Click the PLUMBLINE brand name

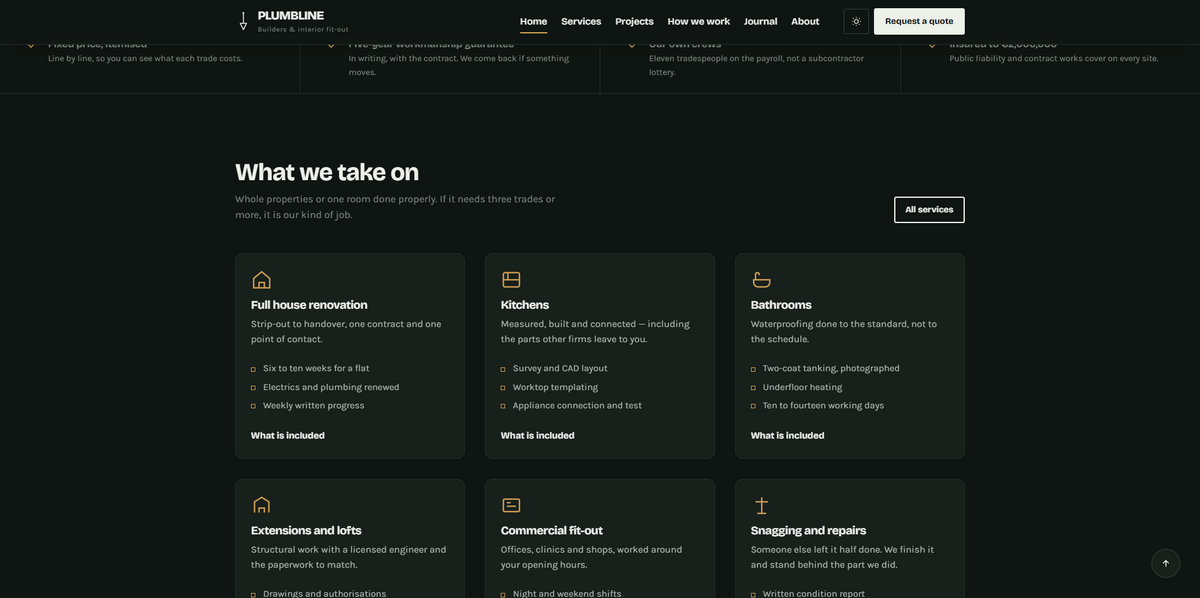[291, 15]
